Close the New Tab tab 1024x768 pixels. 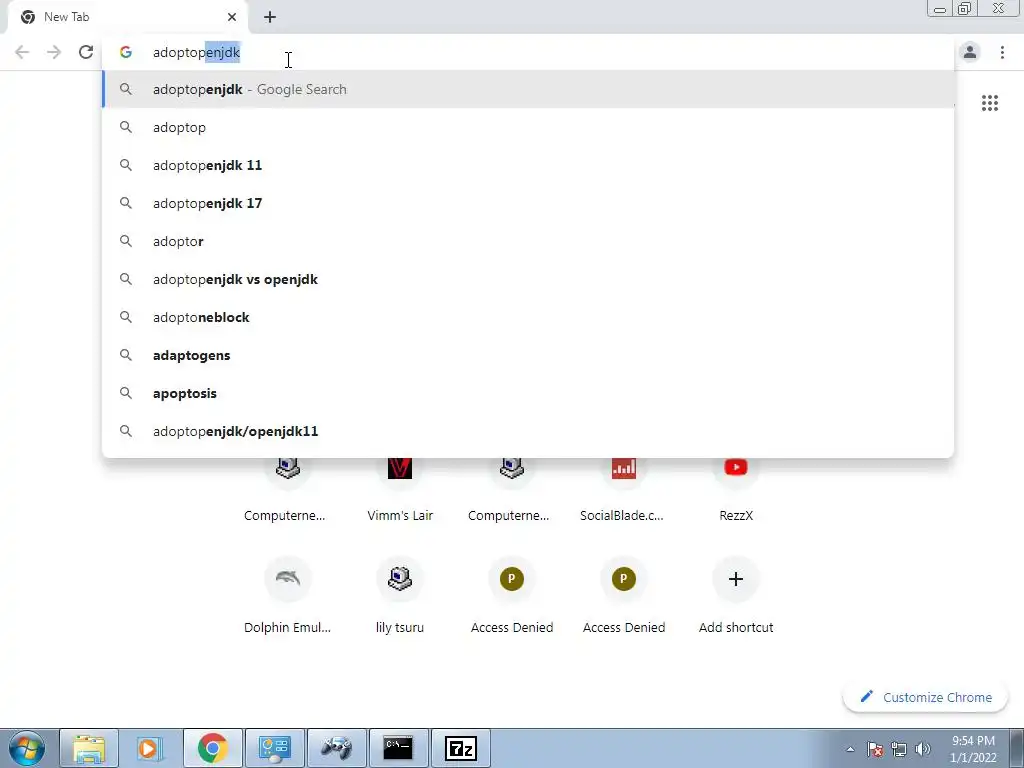click(232, 17)
